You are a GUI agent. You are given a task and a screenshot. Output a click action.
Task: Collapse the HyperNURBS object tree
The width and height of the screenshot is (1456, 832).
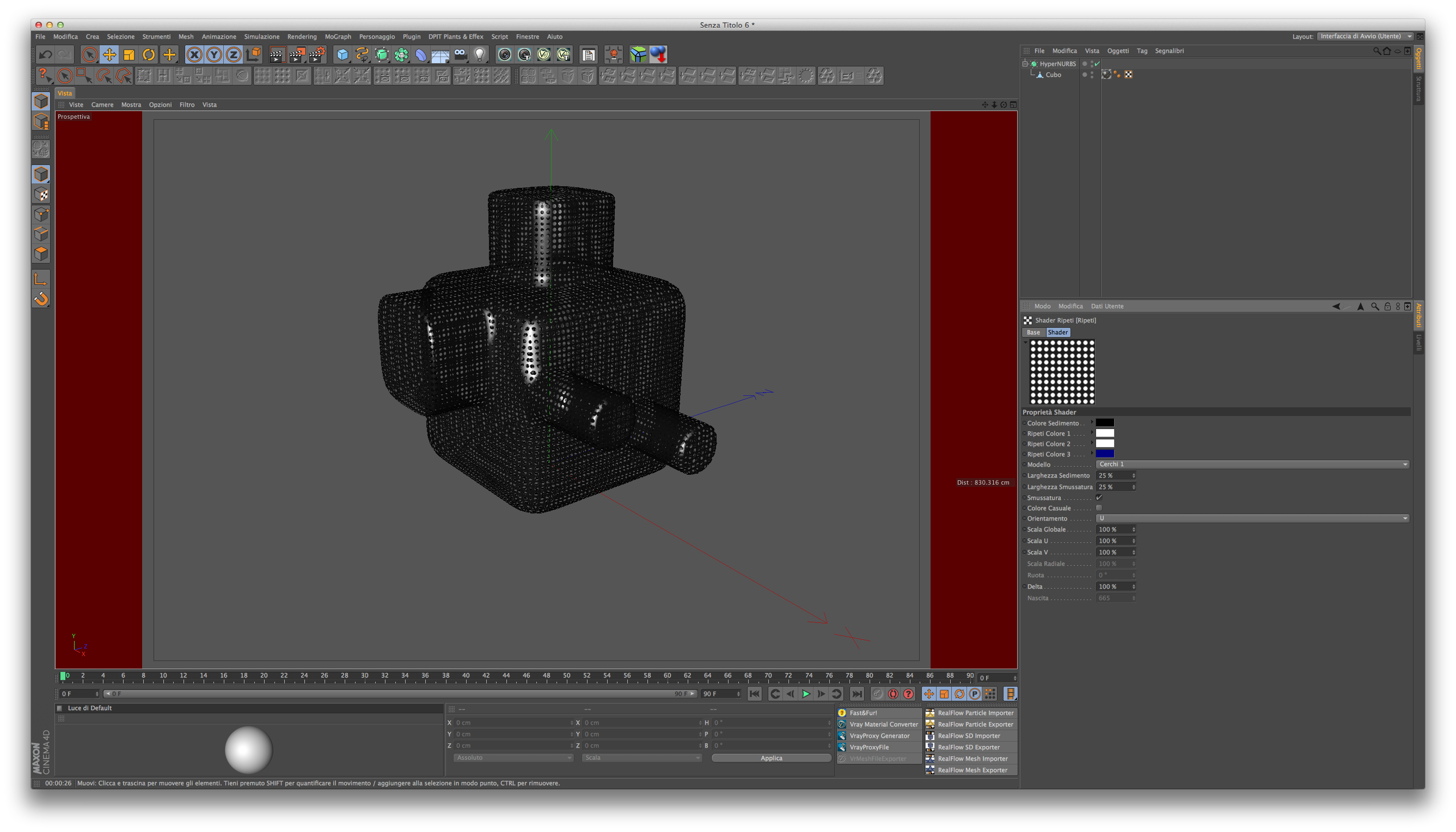click(x=1026, y=63)
